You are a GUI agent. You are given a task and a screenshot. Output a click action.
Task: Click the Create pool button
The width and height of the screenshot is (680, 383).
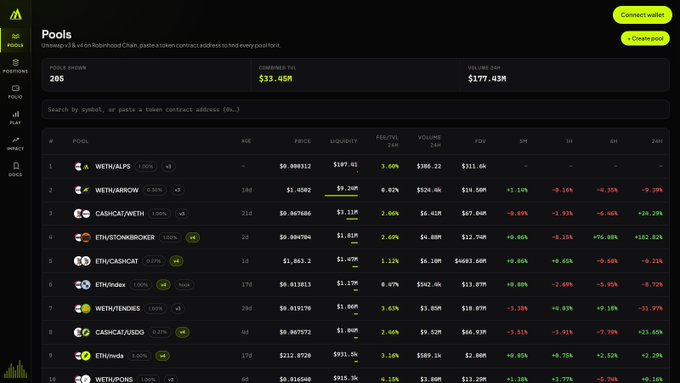point(645,39)
